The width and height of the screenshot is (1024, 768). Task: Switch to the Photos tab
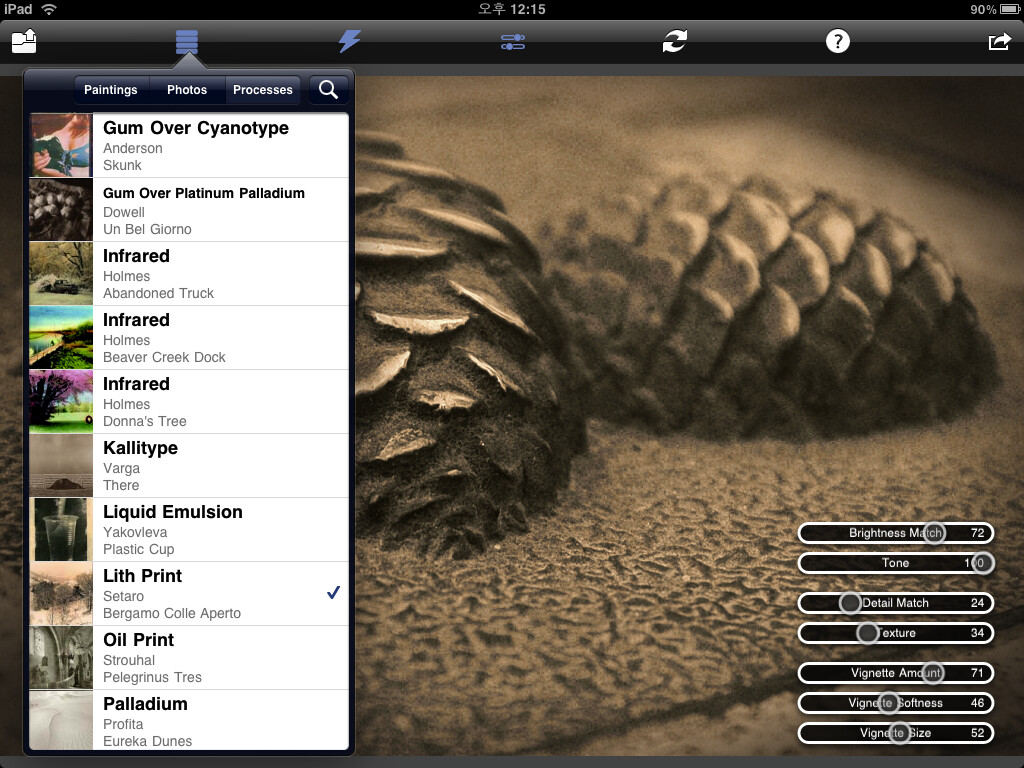tap(187, 89)
